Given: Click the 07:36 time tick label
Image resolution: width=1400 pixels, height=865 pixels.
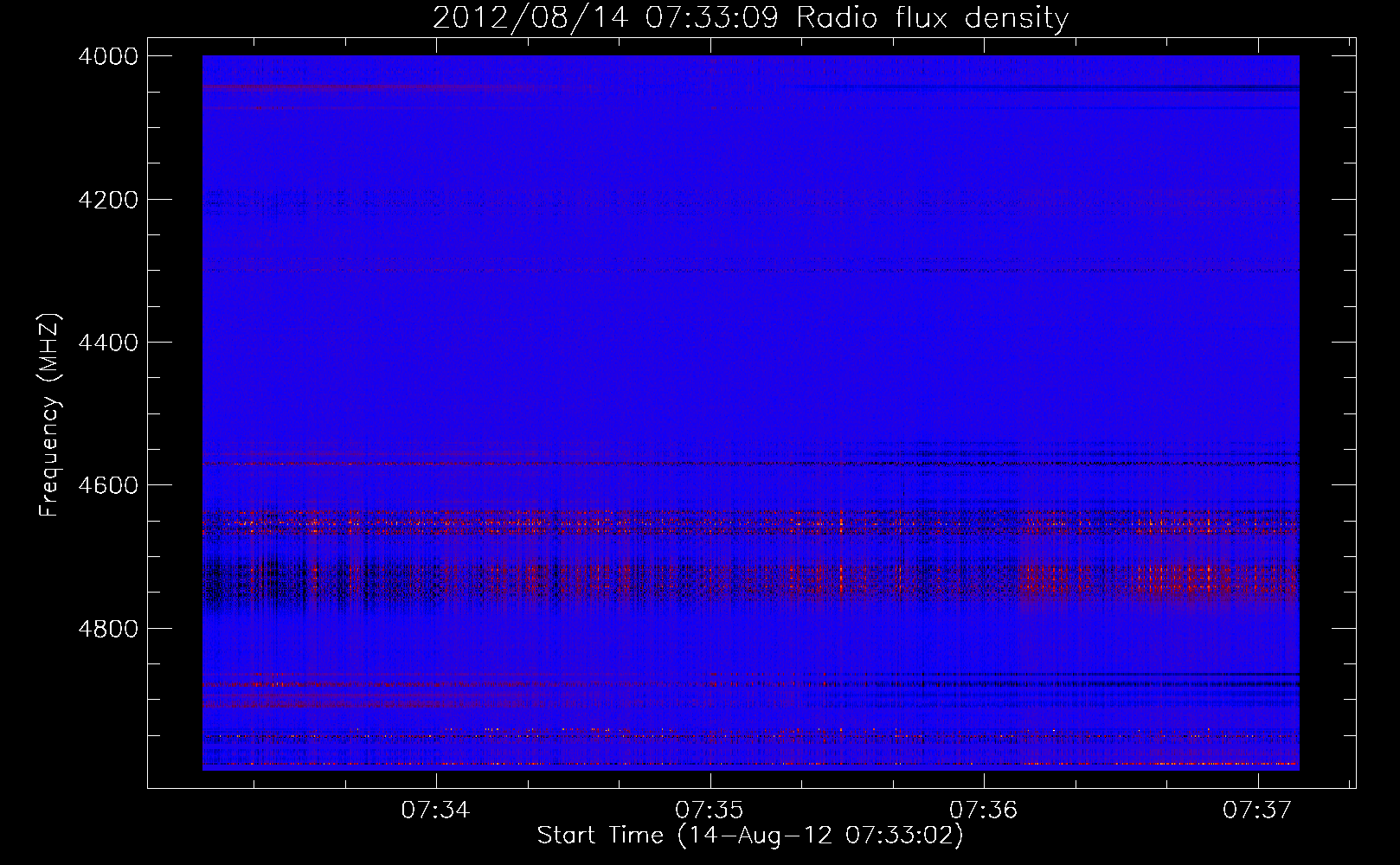Looking at the screenshot, I should pyautogui.click(x=983, y=810).
